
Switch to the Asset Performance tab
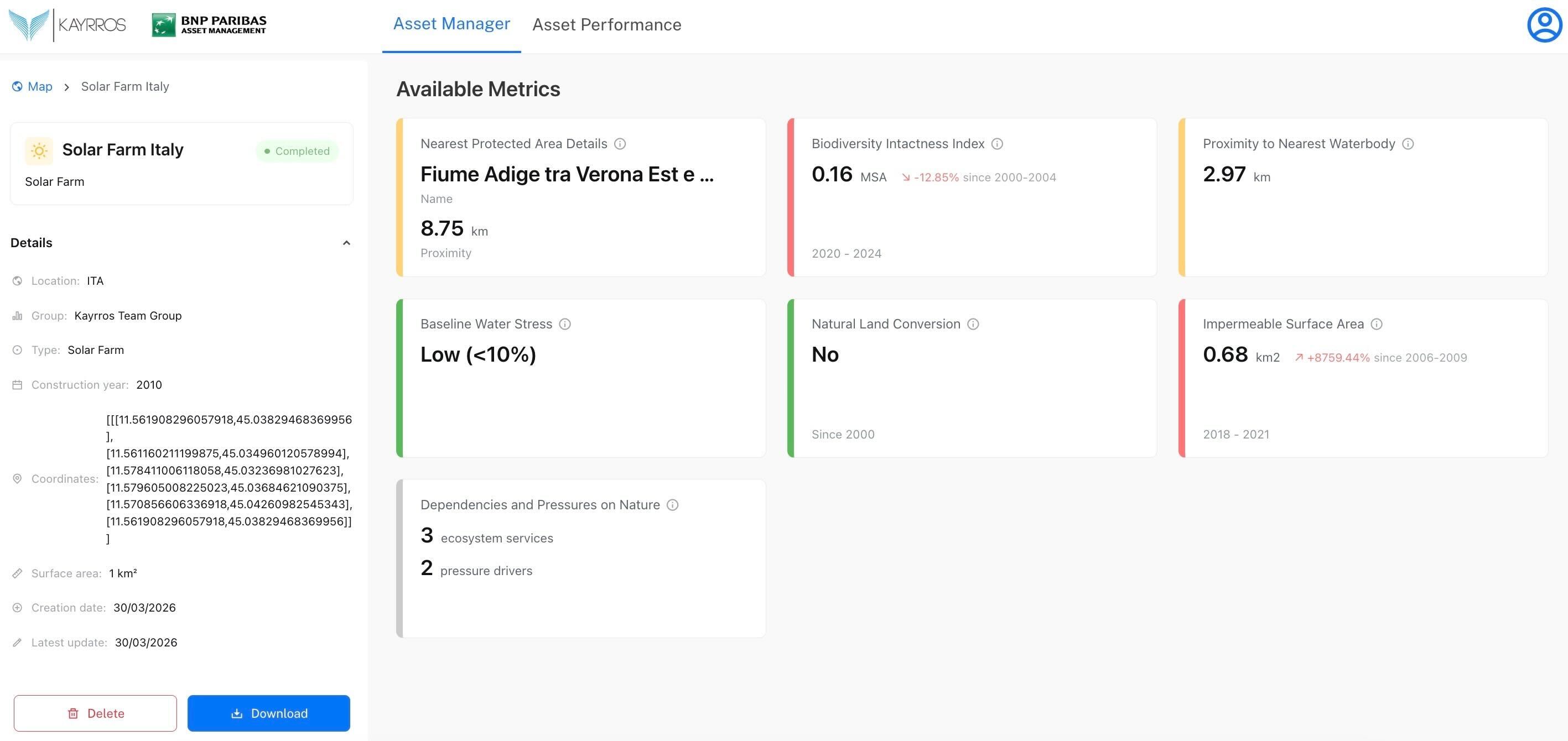[x=606, y=25]
